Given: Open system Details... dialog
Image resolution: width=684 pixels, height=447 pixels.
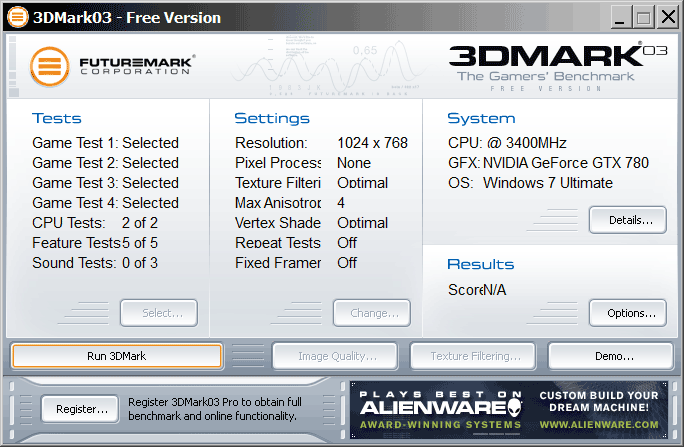Looking at the screenshot, I should (627, 219).
